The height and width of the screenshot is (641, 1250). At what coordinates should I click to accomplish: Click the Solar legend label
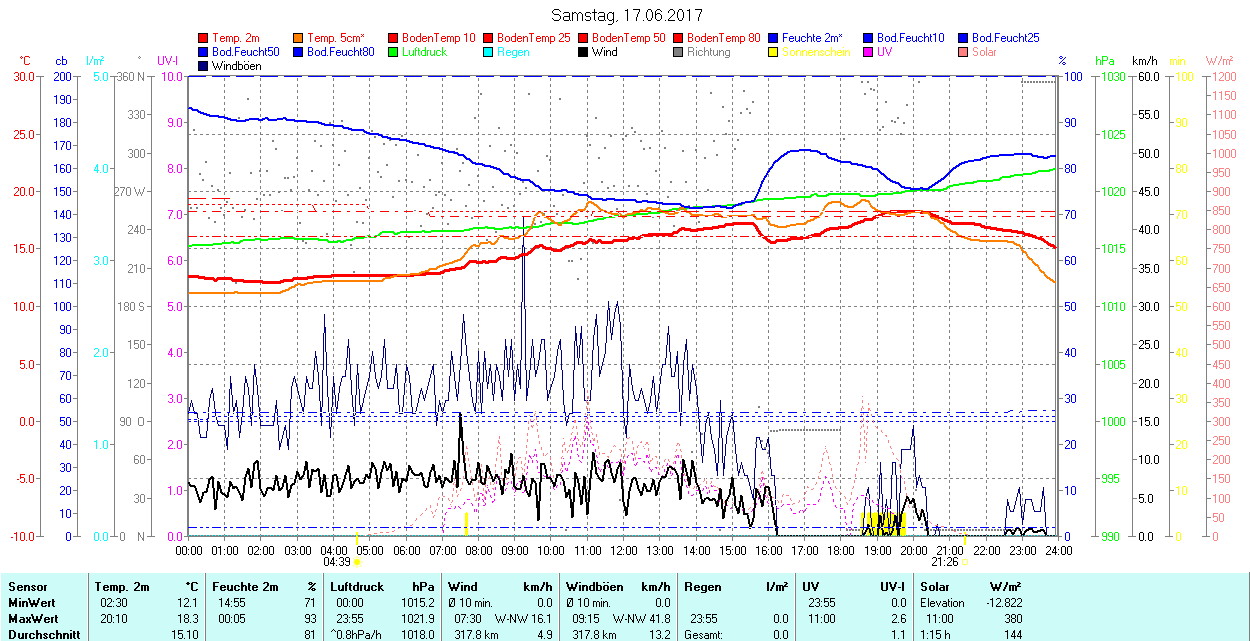pyautogui.click(x=983, y=52)
